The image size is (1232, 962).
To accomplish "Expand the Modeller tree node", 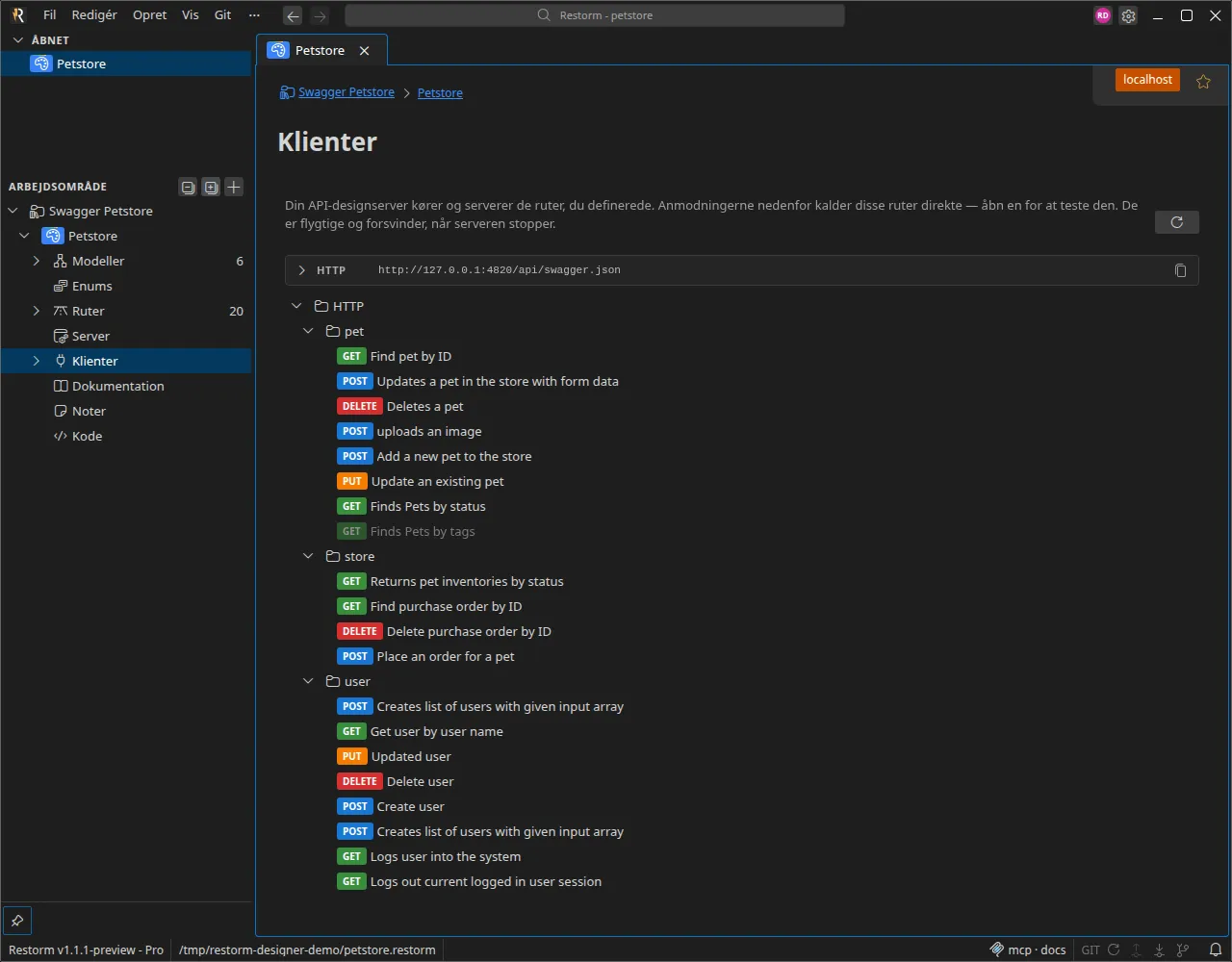I will coord(37,261).
